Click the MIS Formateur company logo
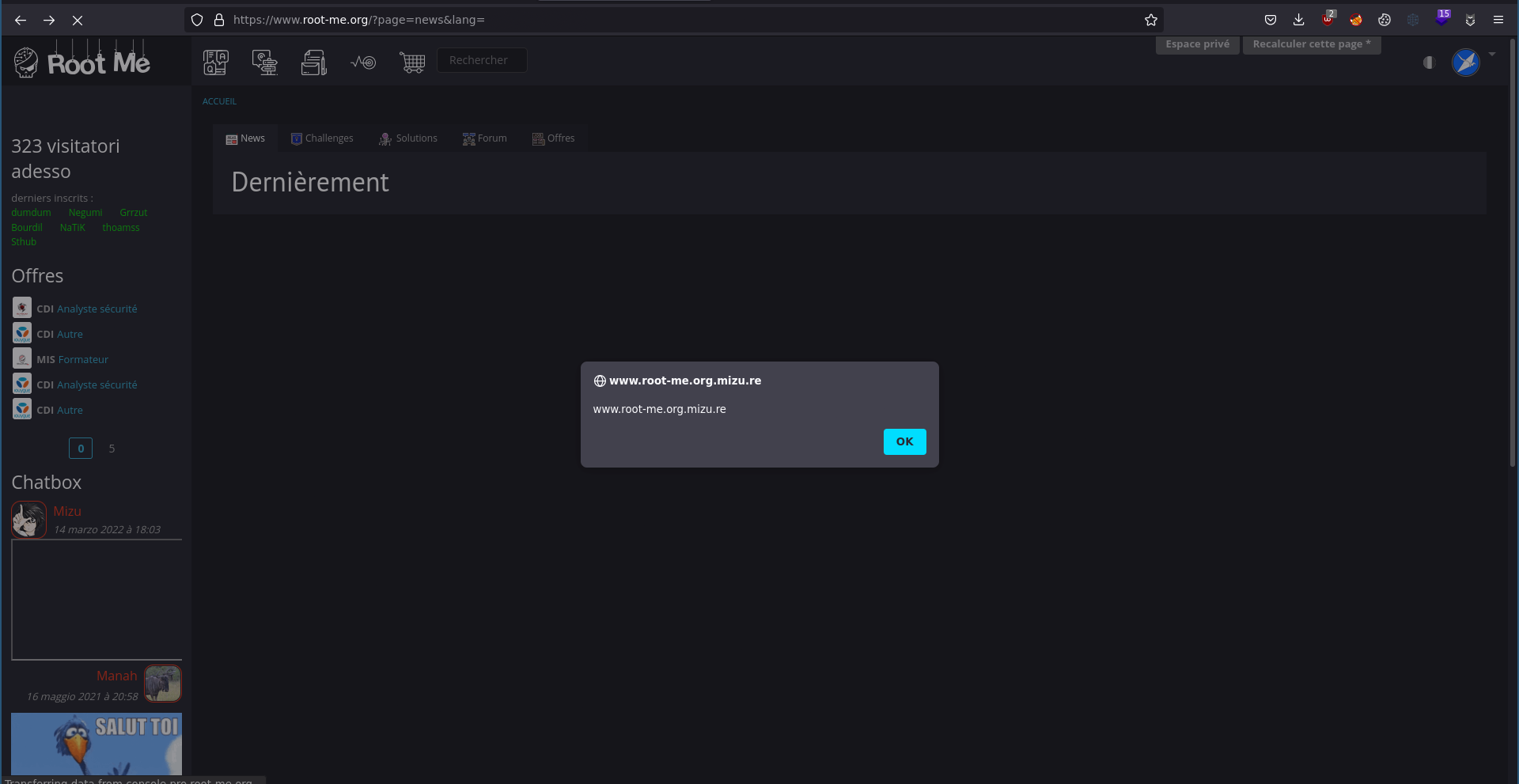 [22, 358]
